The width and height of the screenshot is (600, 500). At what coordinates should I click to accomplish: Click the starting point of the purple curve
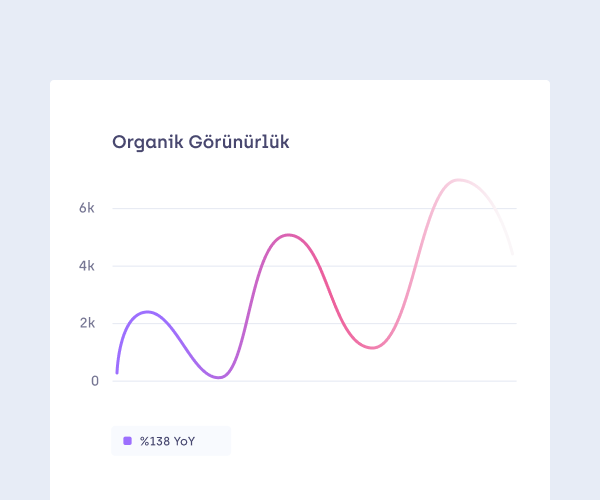pyautogui.click(x=117, y=372)
